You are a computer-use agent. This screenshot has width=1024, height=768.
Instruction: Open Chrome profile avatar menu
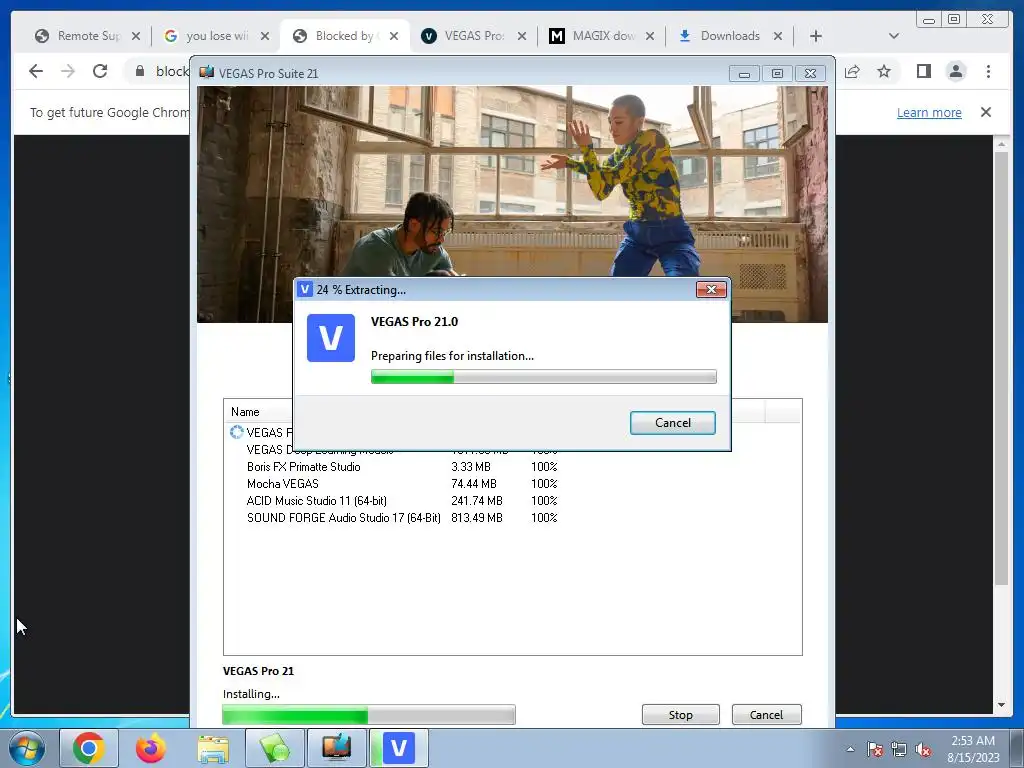(x=956, y=71)
